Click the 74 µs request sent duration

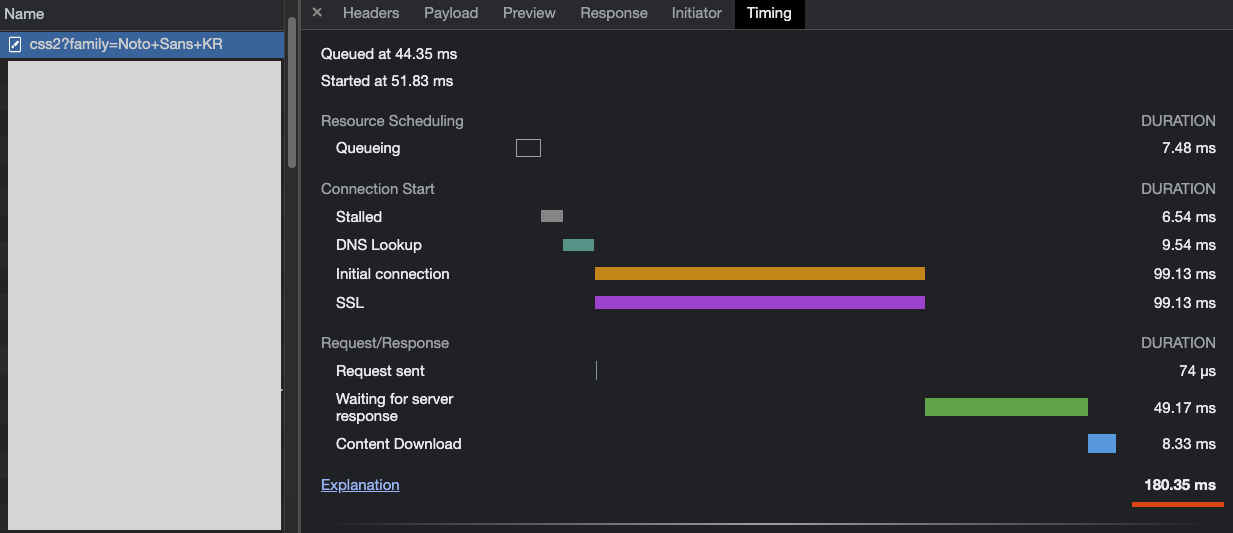tap(1198, 371)
